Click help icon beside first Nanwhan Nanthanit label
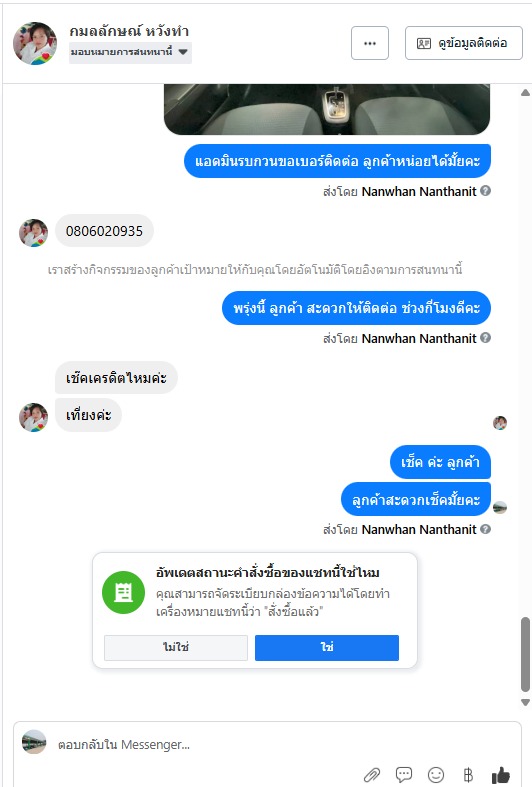Image resolution: width=532 pixels, height=787 pixels. (x=485, y=191)
